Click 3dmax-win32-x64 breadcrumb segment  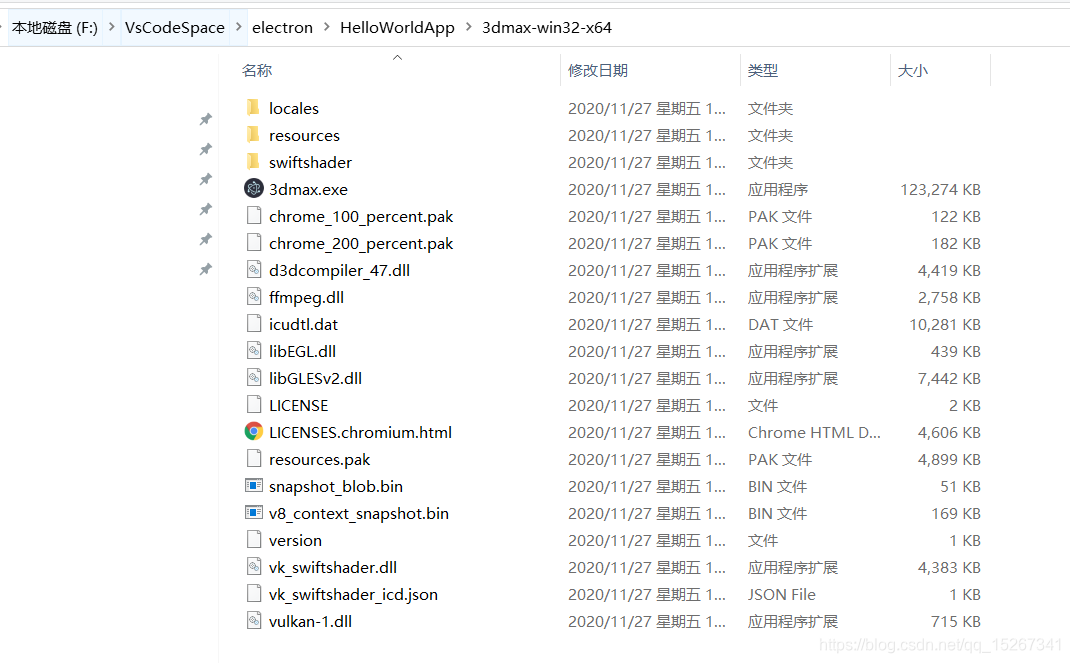coord(547,28)
